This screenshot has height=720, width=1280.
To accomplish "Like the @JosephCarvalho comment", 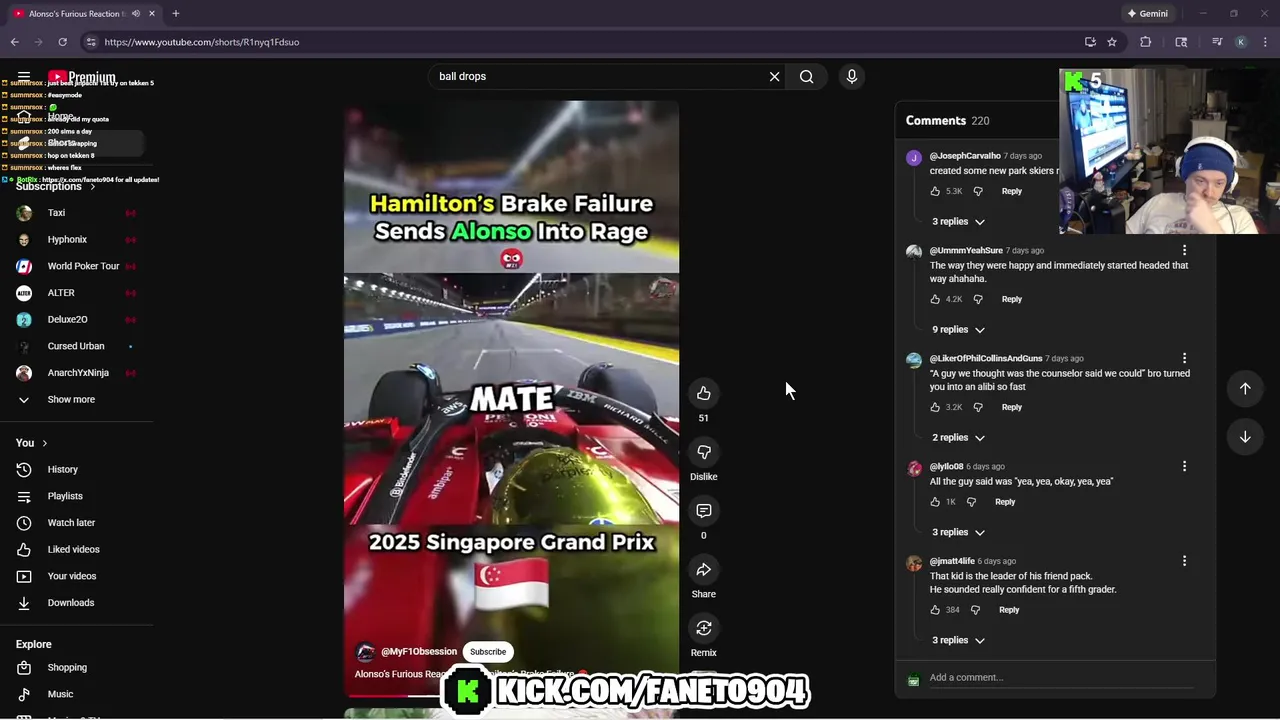I will point(935,191).
